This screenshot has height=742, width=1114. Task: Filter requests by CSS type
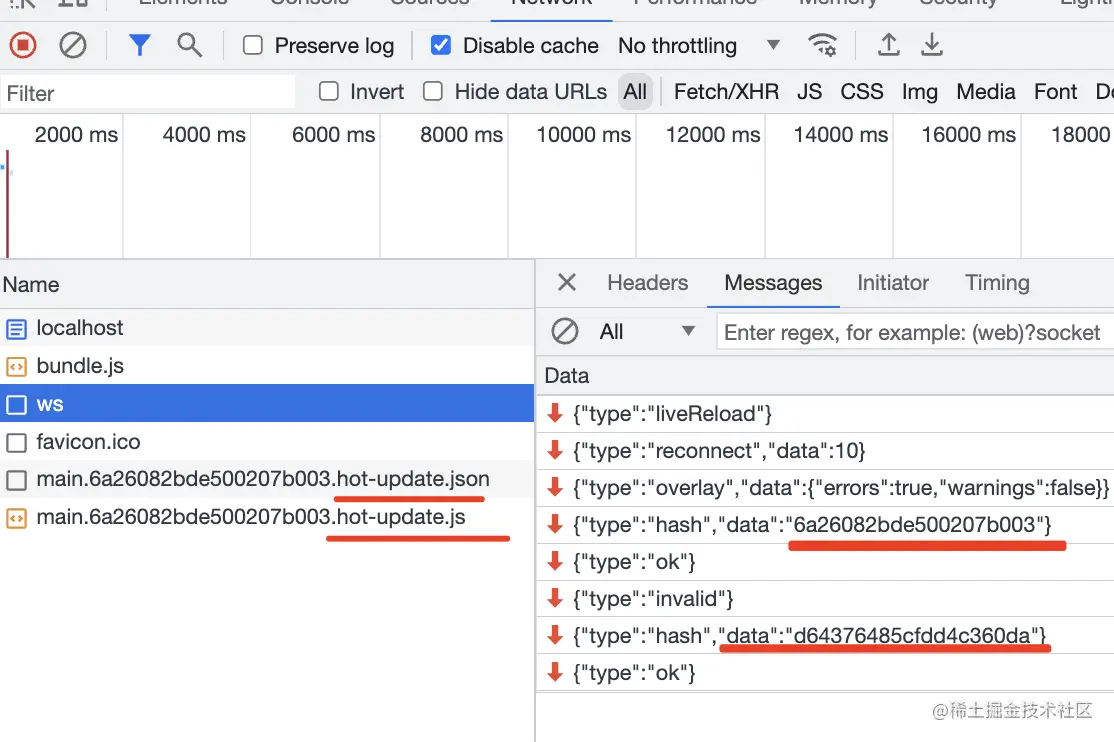tap(862, 92)
